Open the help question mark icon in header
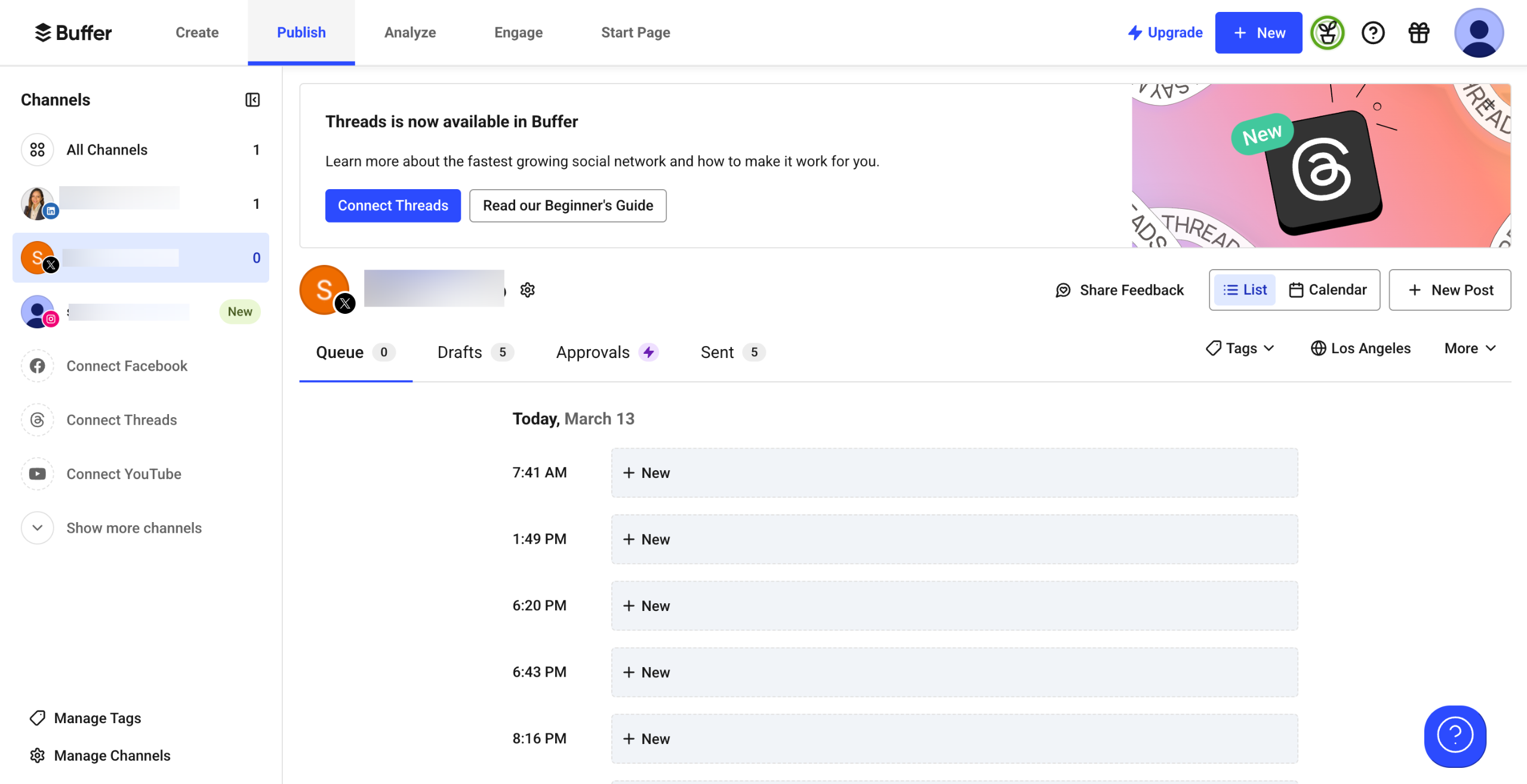Image resolution: width=1527 pixels, height=784 pixels. [1372, 33]
